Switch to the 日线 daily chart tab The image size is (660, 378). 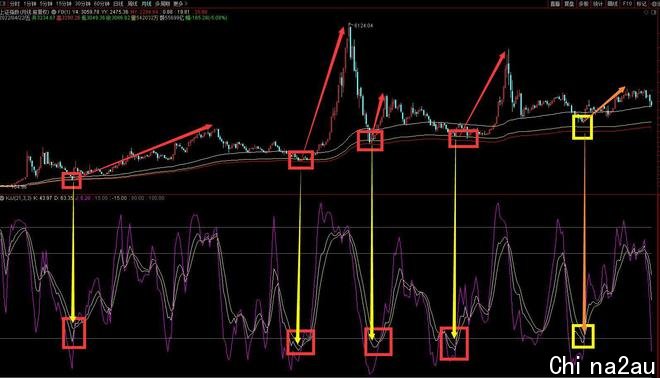pyautogui.click(x=118, y=3)
